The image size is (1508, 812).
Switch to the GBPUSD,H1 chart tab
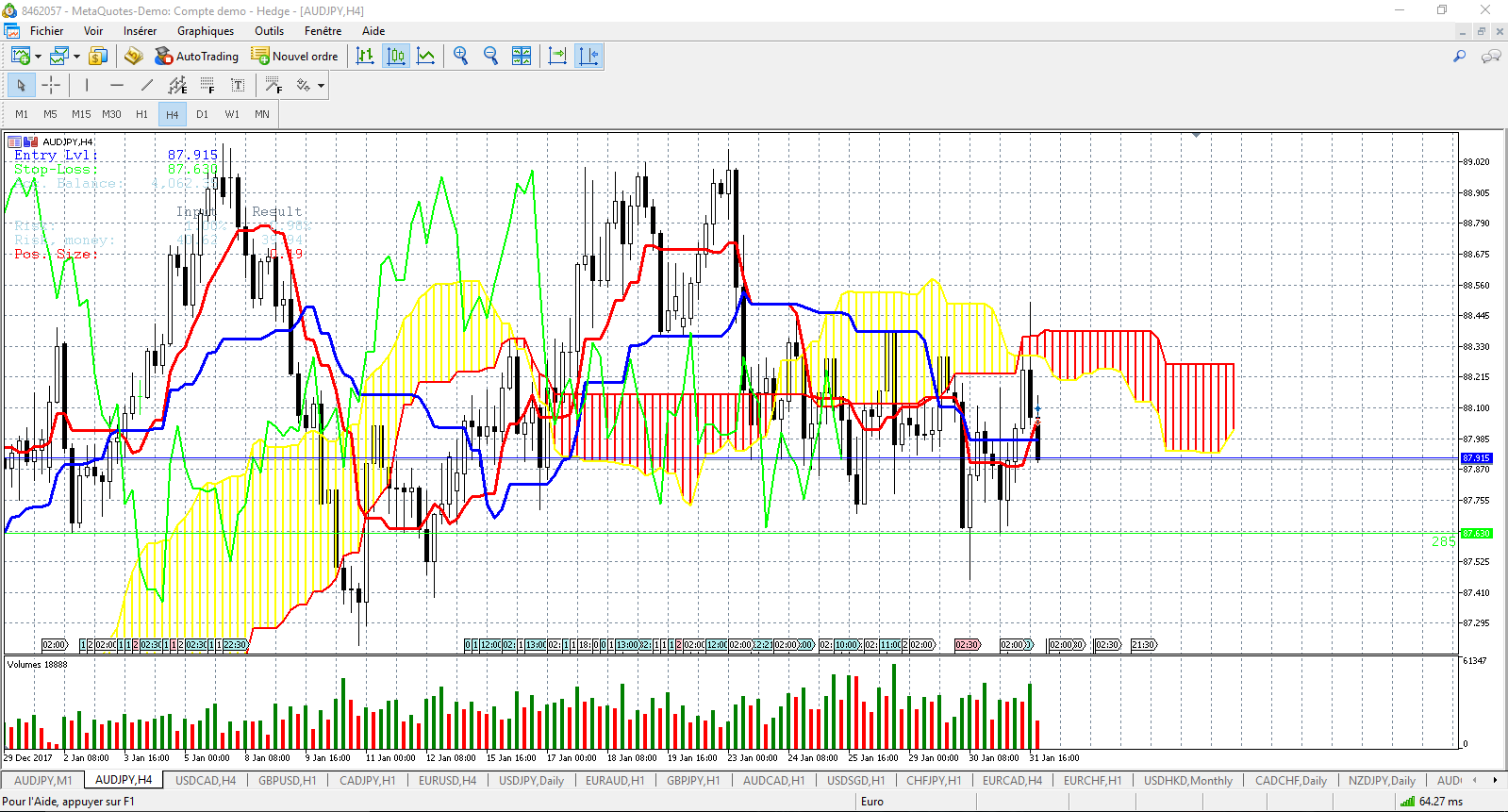pos(288,780)
